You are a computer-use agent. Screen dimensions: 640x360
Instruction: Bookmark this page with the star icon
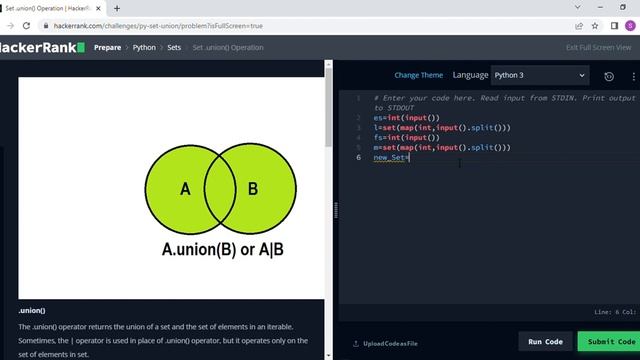595,26
